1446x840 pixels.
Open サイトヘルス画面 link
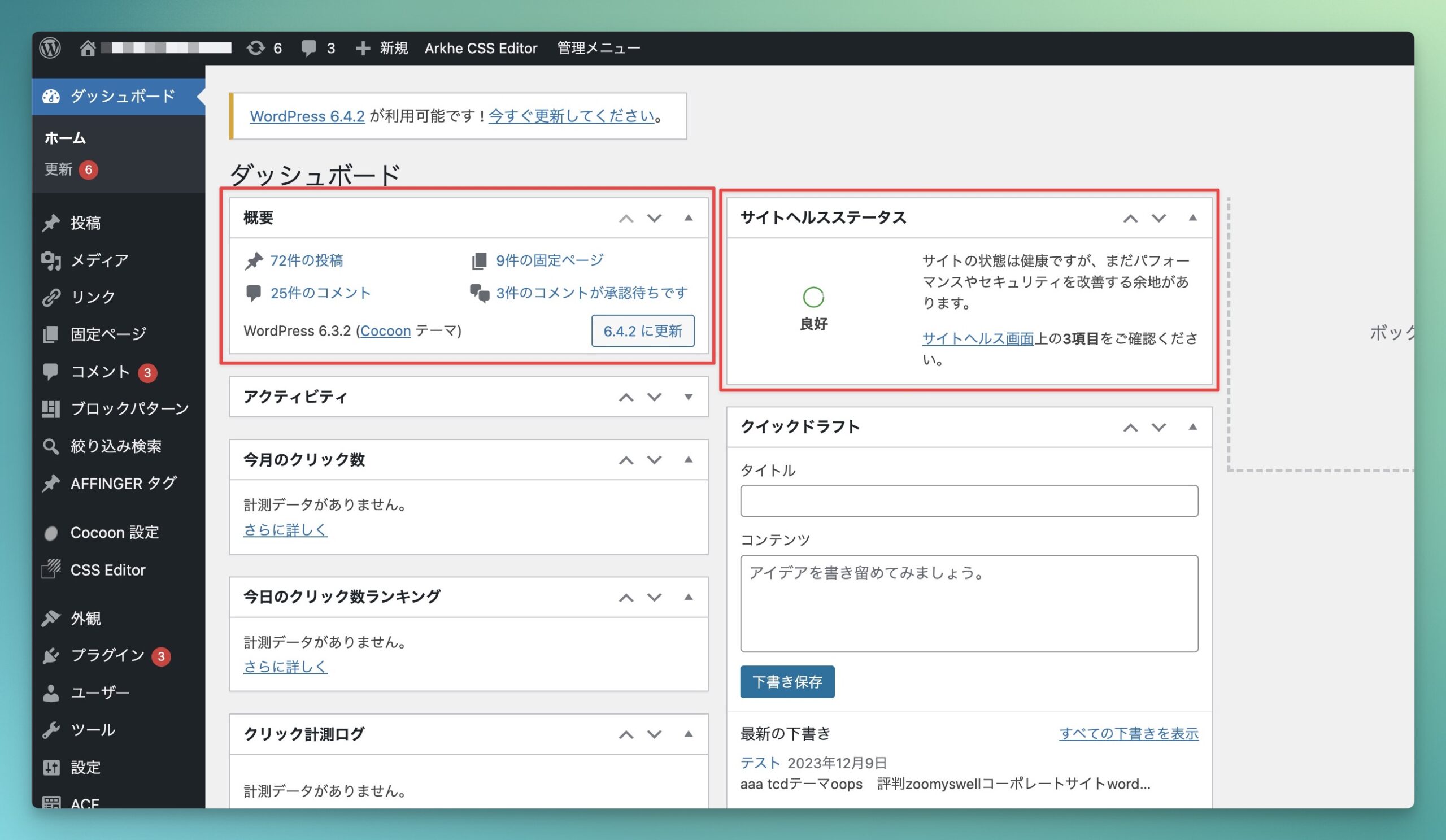coord(978,338)
